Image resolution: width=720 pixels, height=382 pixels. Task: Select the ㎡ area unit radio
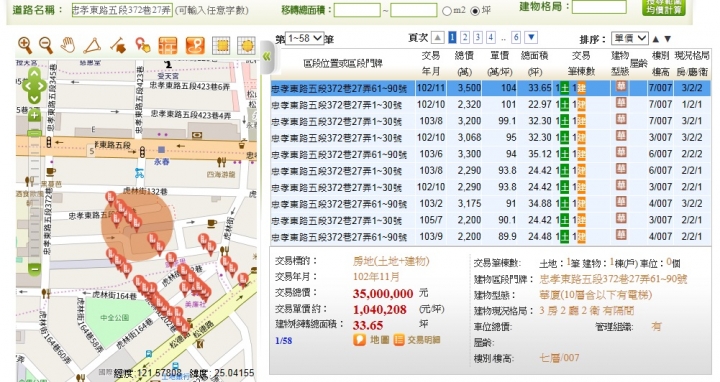[447, 11]
